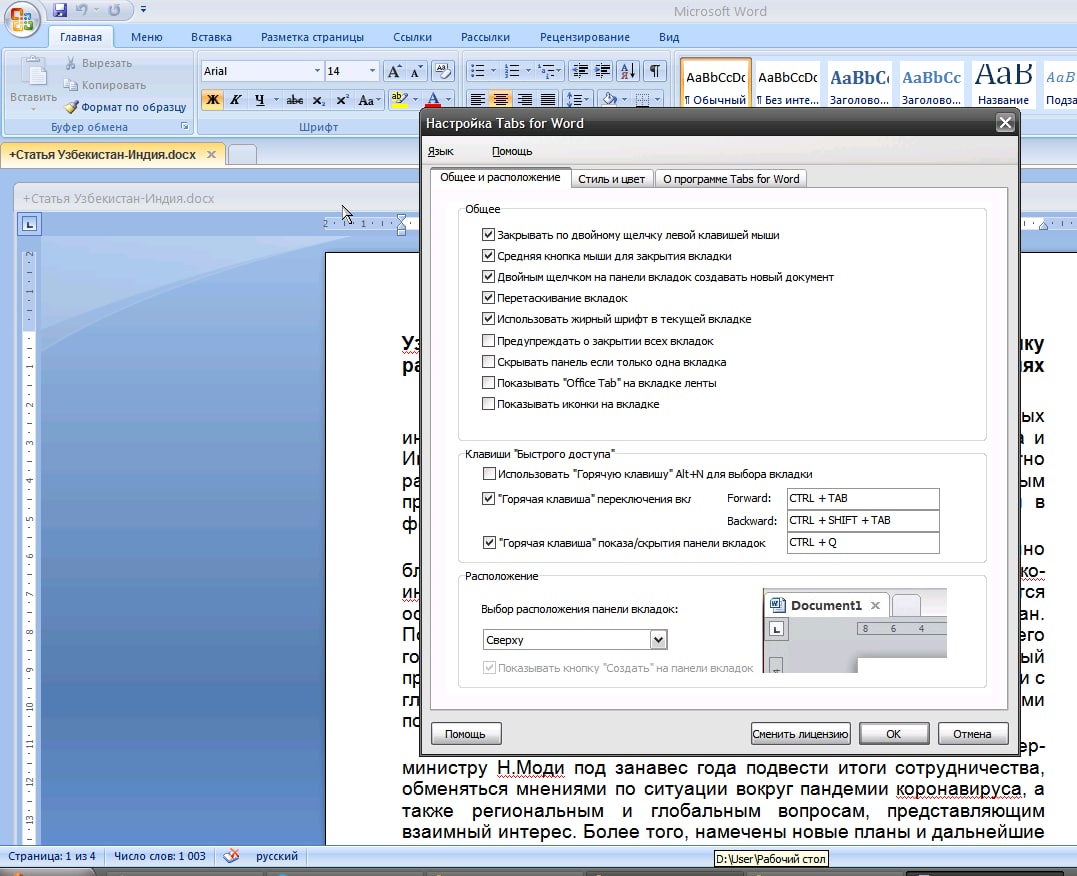Click the Sort icon in paragraph group
The height and width of the screenshot is (876, 1077).
pyautogui.click(x=628, y=71)
